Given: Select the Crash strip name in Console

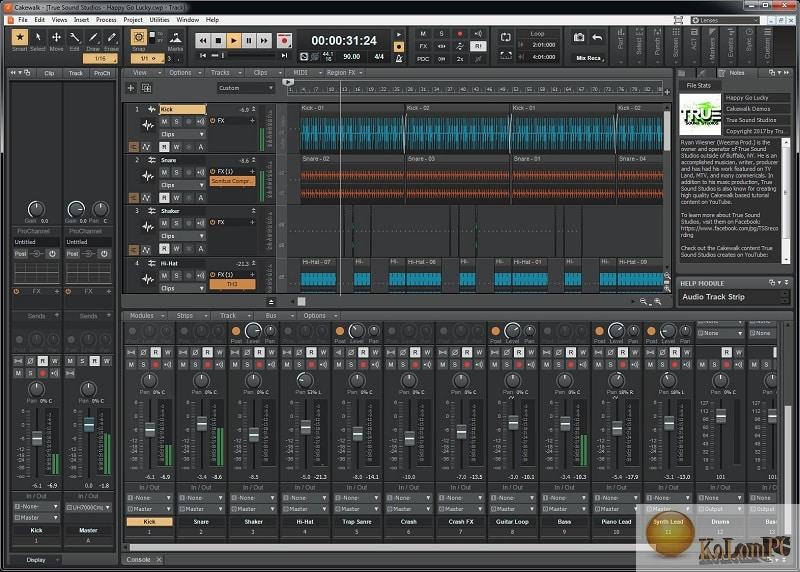Looking at the screenshot, I should (409, 522).
